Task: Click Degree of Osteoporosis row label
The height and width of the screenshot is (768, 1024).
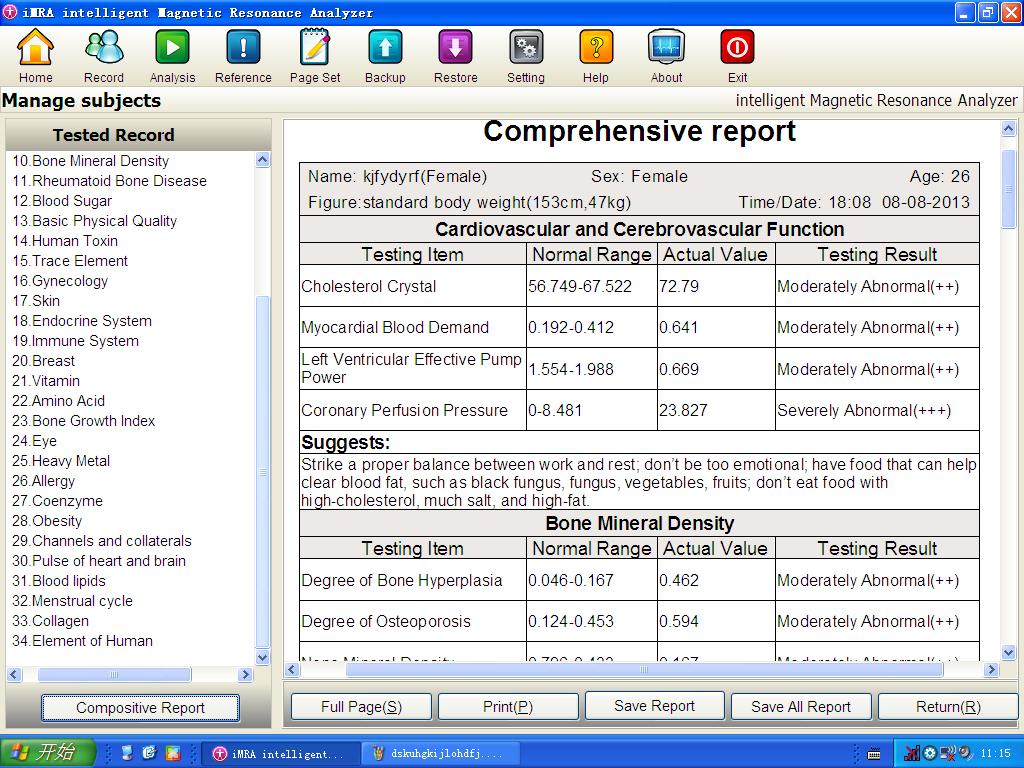Action: click(386, 622)
